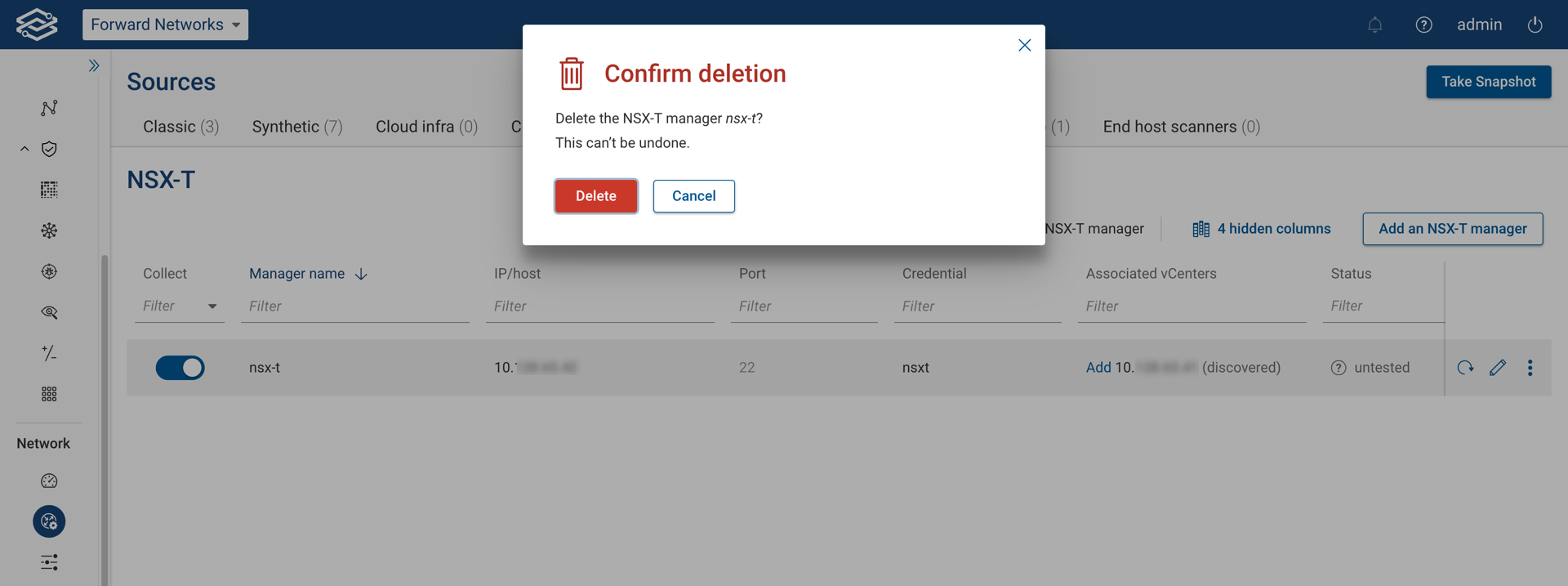Open the dashboard gauge sidebar icon
Image resolution: width=1568 pixels, height=586 pixels.
click(x=49, y=481)
